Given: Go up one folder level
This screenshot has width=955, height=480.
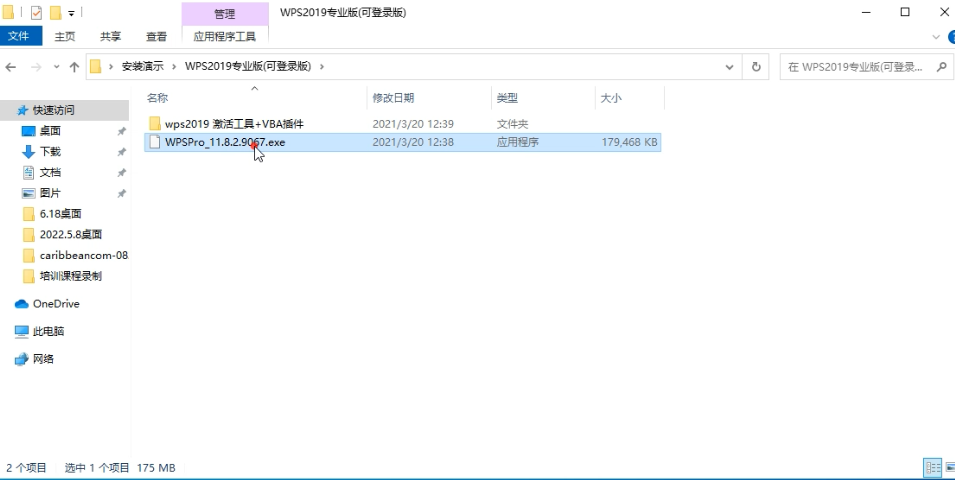Looking at the screenshot, I should tap(74, 67).
